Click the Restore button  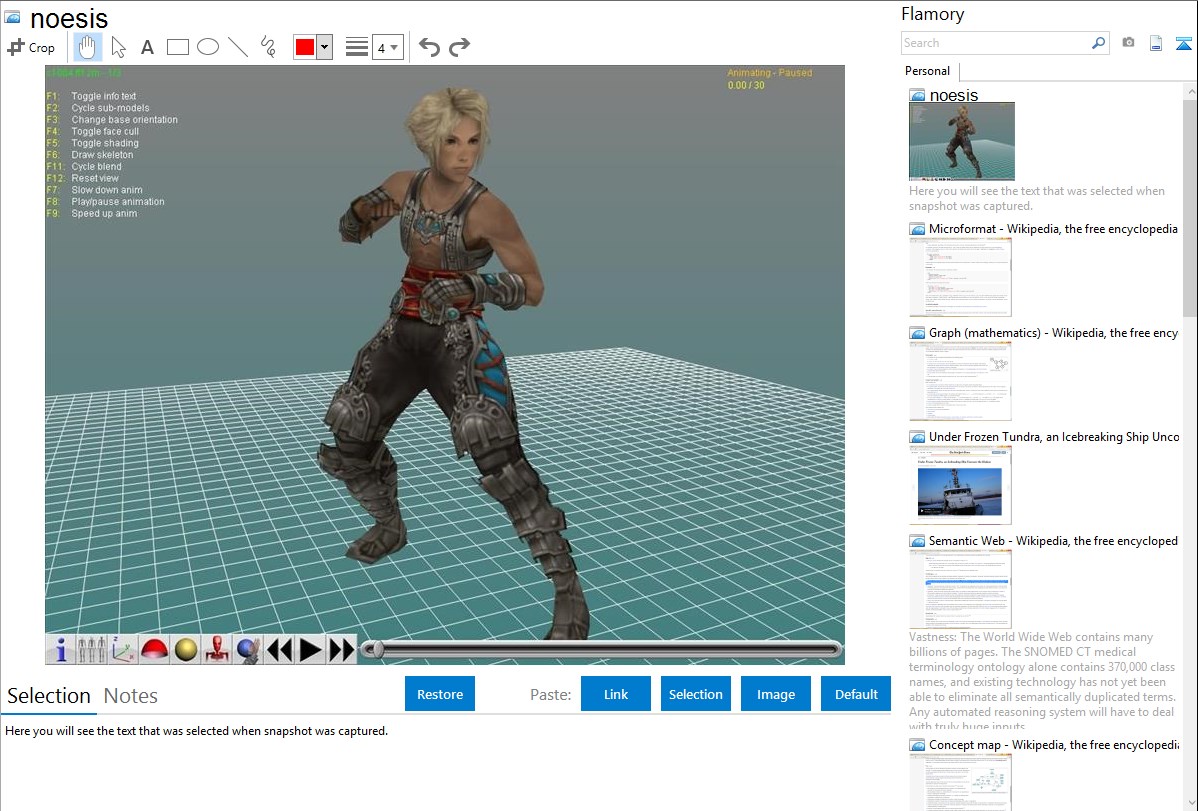[x=440, y=694]
